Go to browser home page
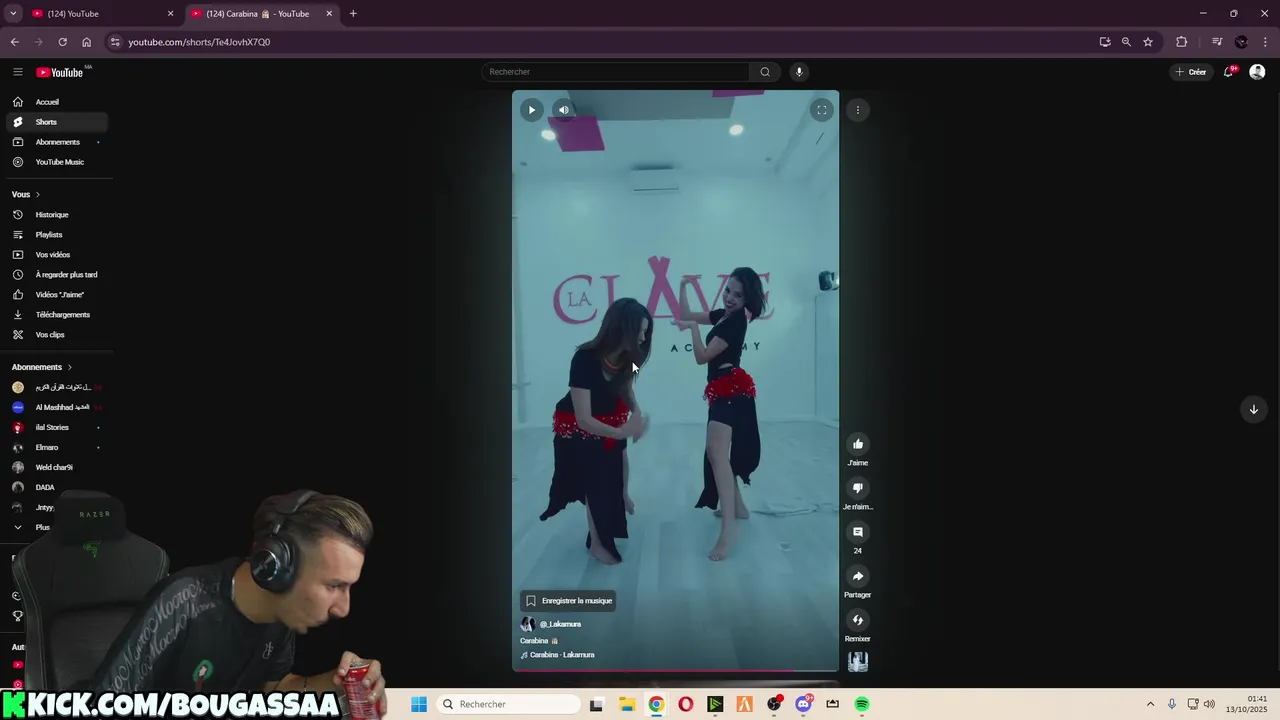 [x=86, y=42]
